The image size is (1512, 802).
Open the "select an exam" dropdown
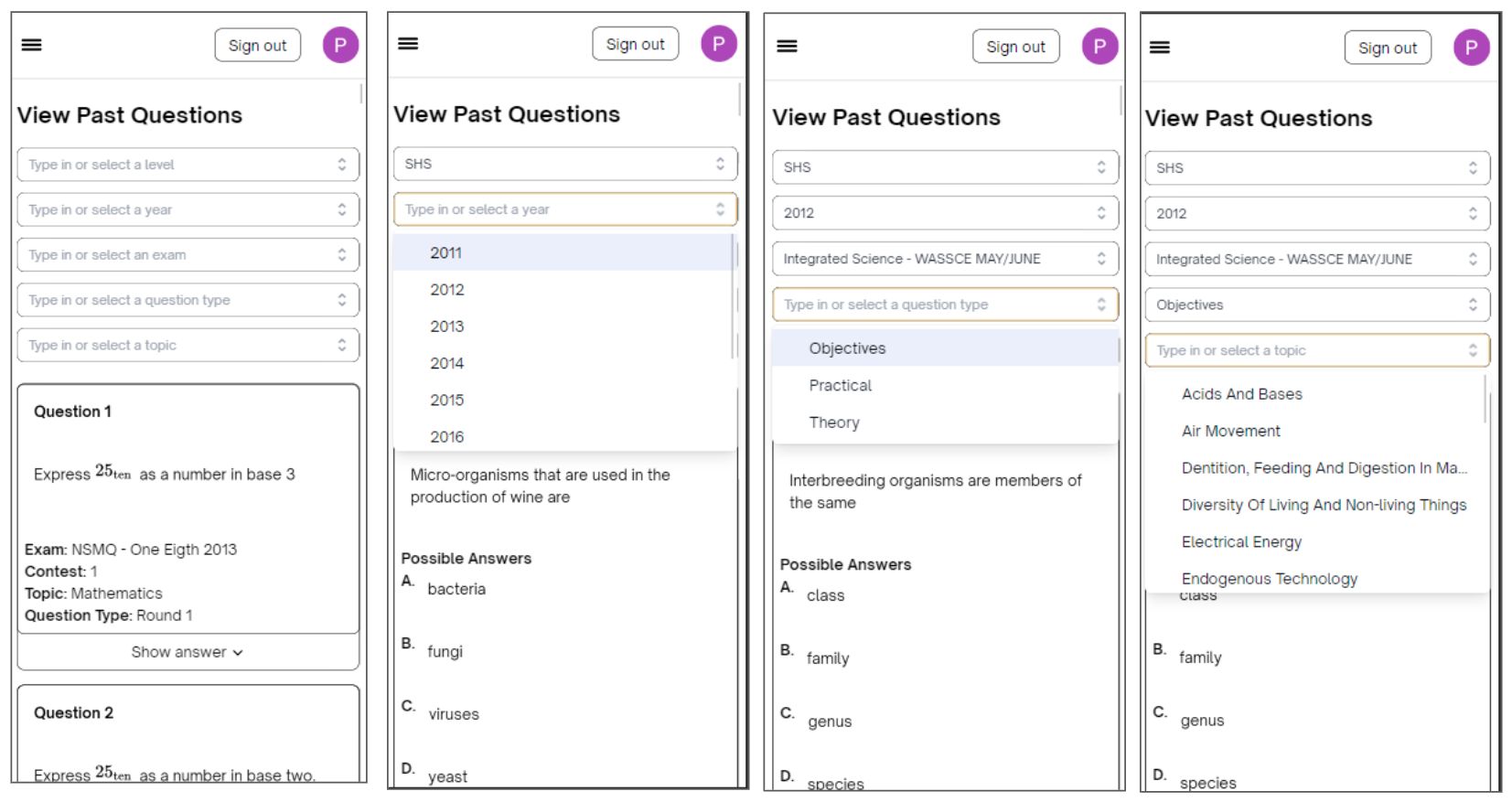tap(188, 255)
